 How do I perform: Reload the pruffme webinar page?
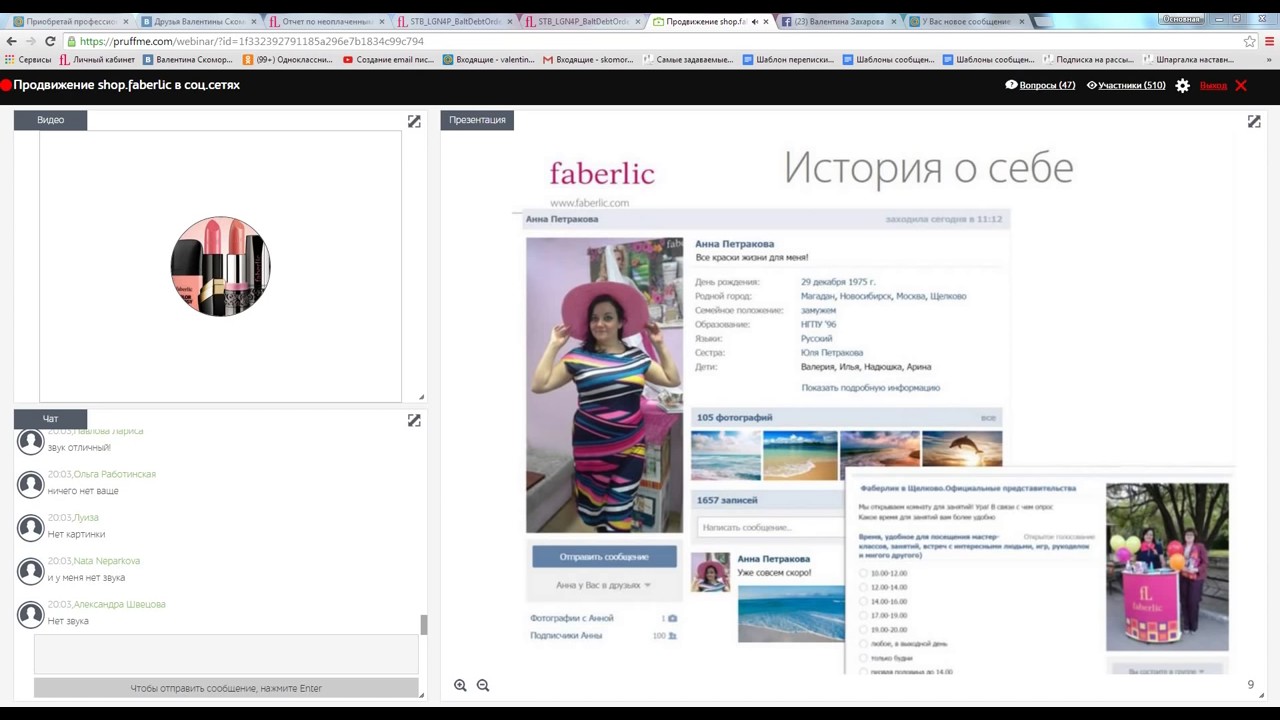coord(50,41)
